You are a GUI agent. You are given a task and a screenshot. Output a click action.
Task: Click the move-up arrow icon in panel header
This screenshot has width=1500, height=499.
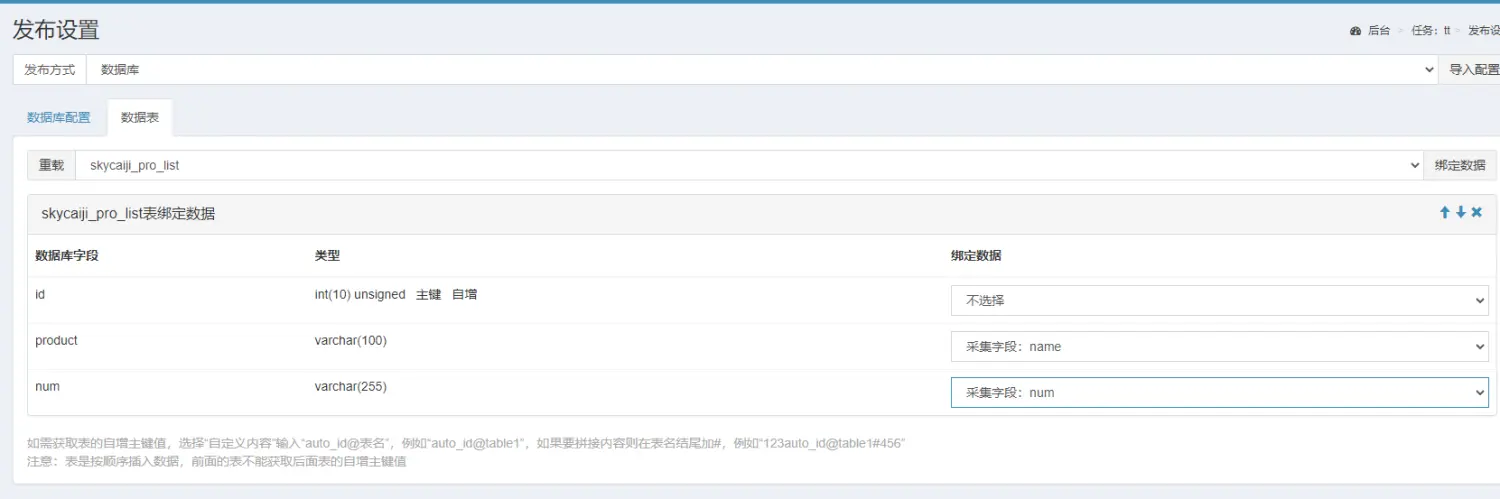click(x=1444, y=213)
